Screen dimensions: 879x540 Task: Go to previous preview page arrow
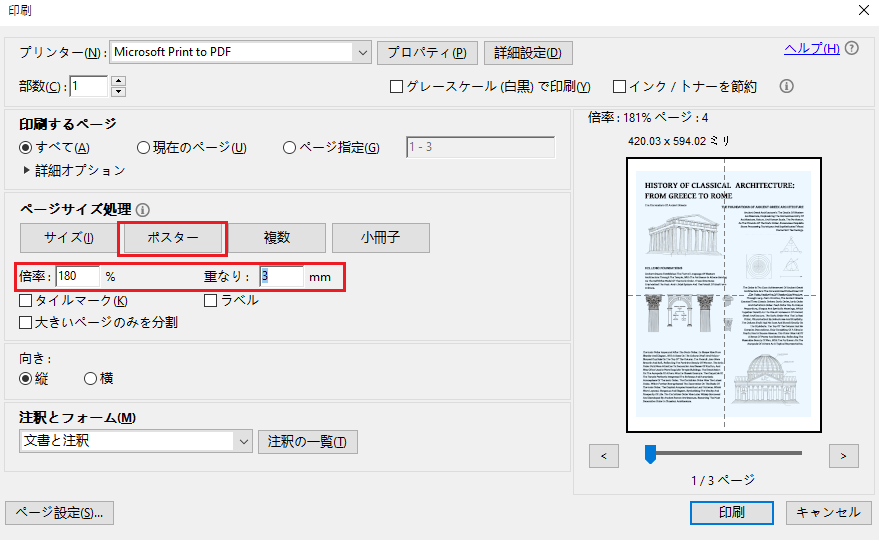click(604, 456)
